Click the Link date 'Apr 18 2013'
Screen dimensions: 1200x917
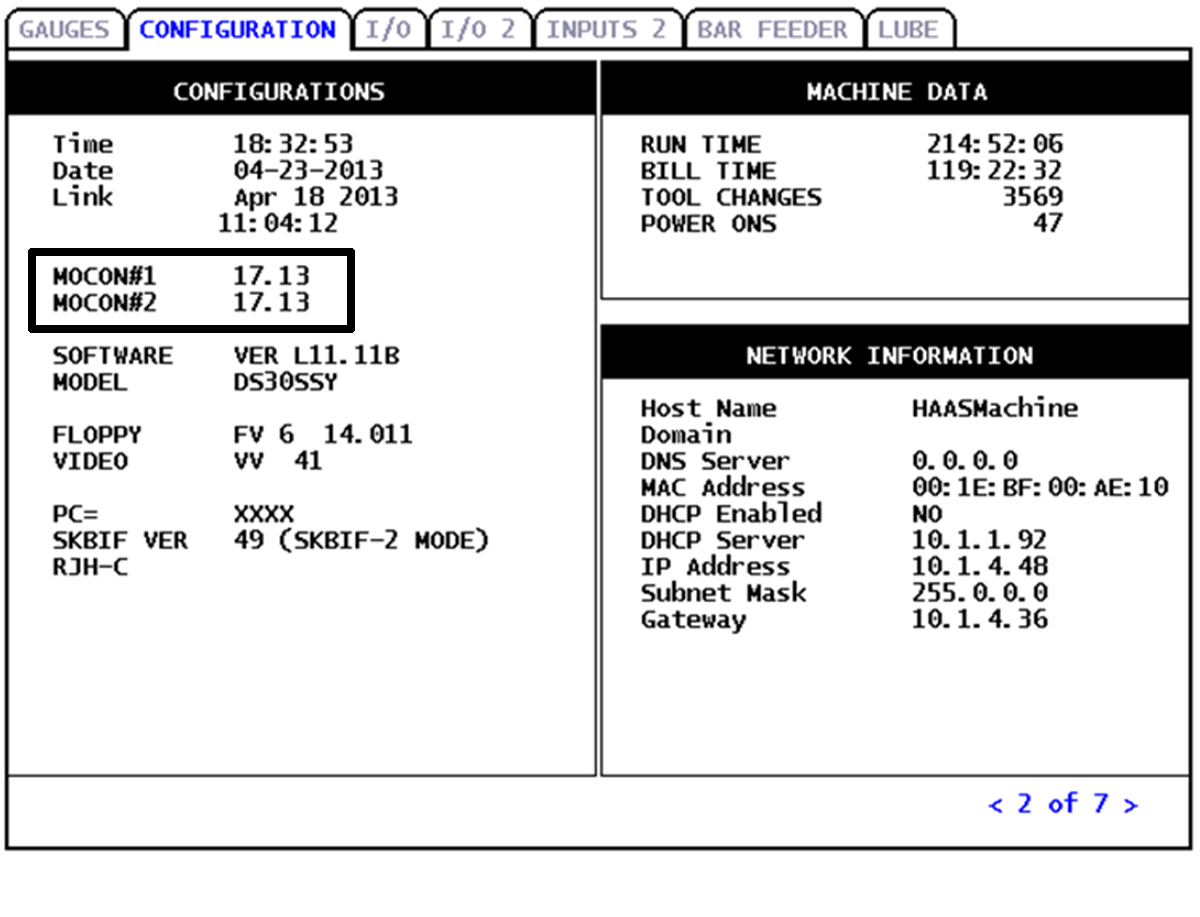click(x=316, y=198)
